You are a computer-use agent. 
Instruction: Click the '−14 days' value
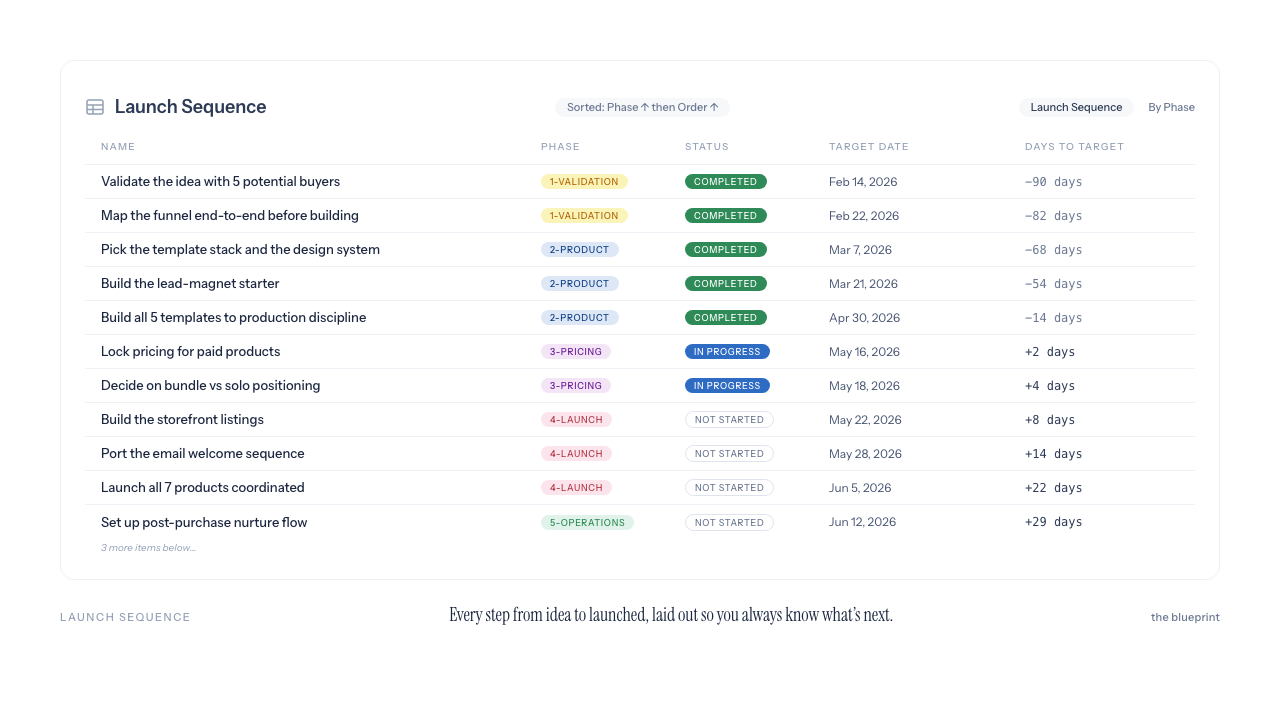point(1054,318)
